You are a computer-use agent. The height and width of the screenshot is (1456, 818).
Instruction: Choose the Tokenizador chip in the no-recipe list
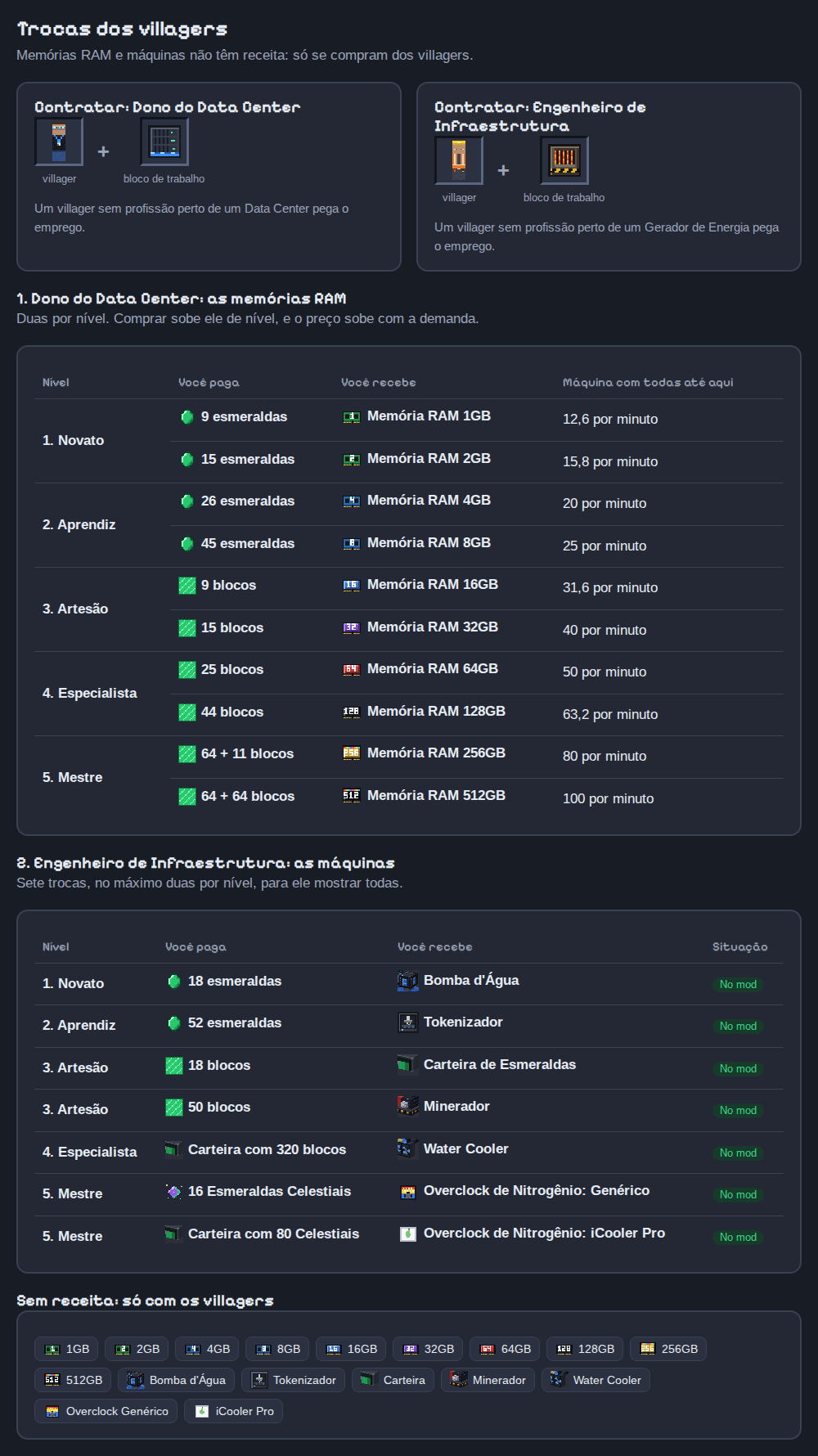point(293,1380)
